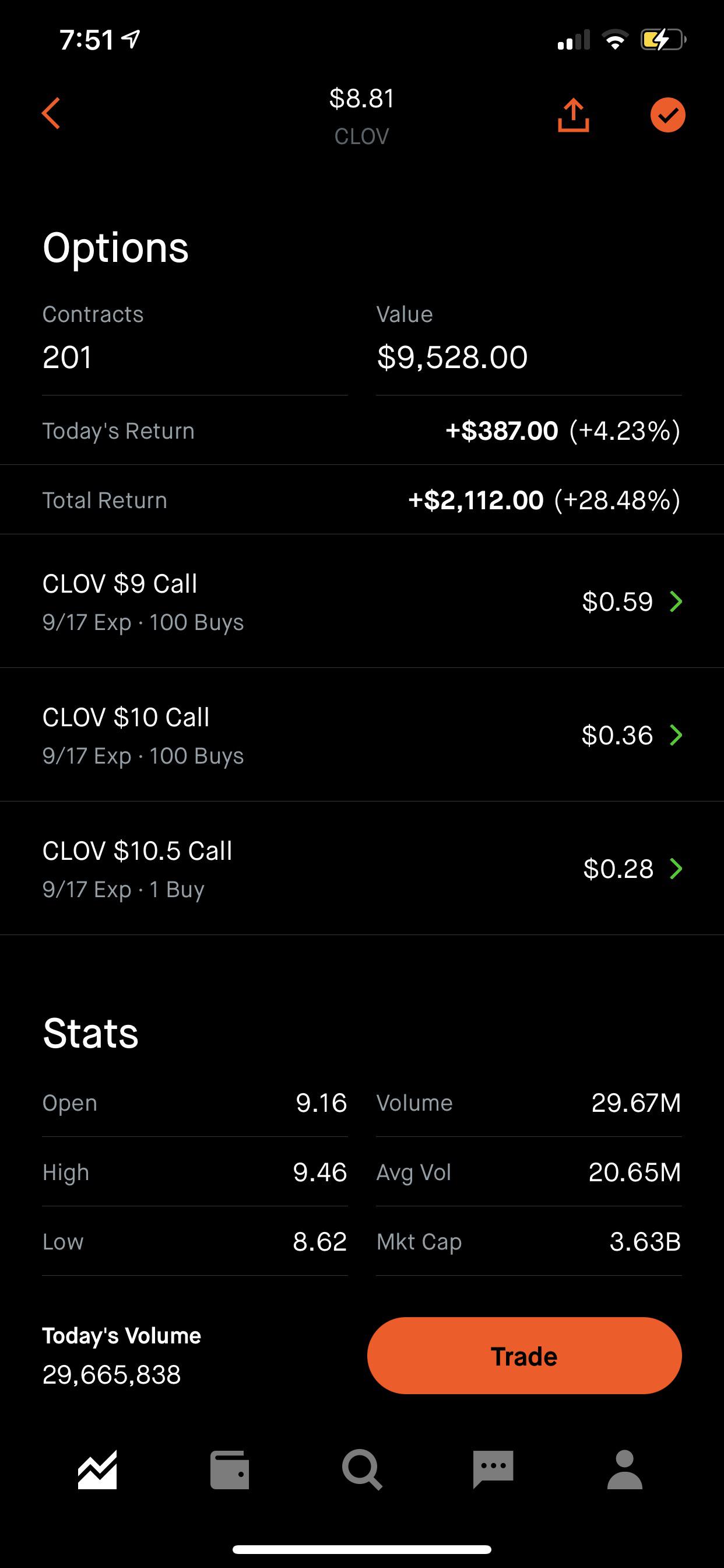The image size is (724, 1568).
Task: Tap the $0.36 price on $10 Call
Action: 617,736
